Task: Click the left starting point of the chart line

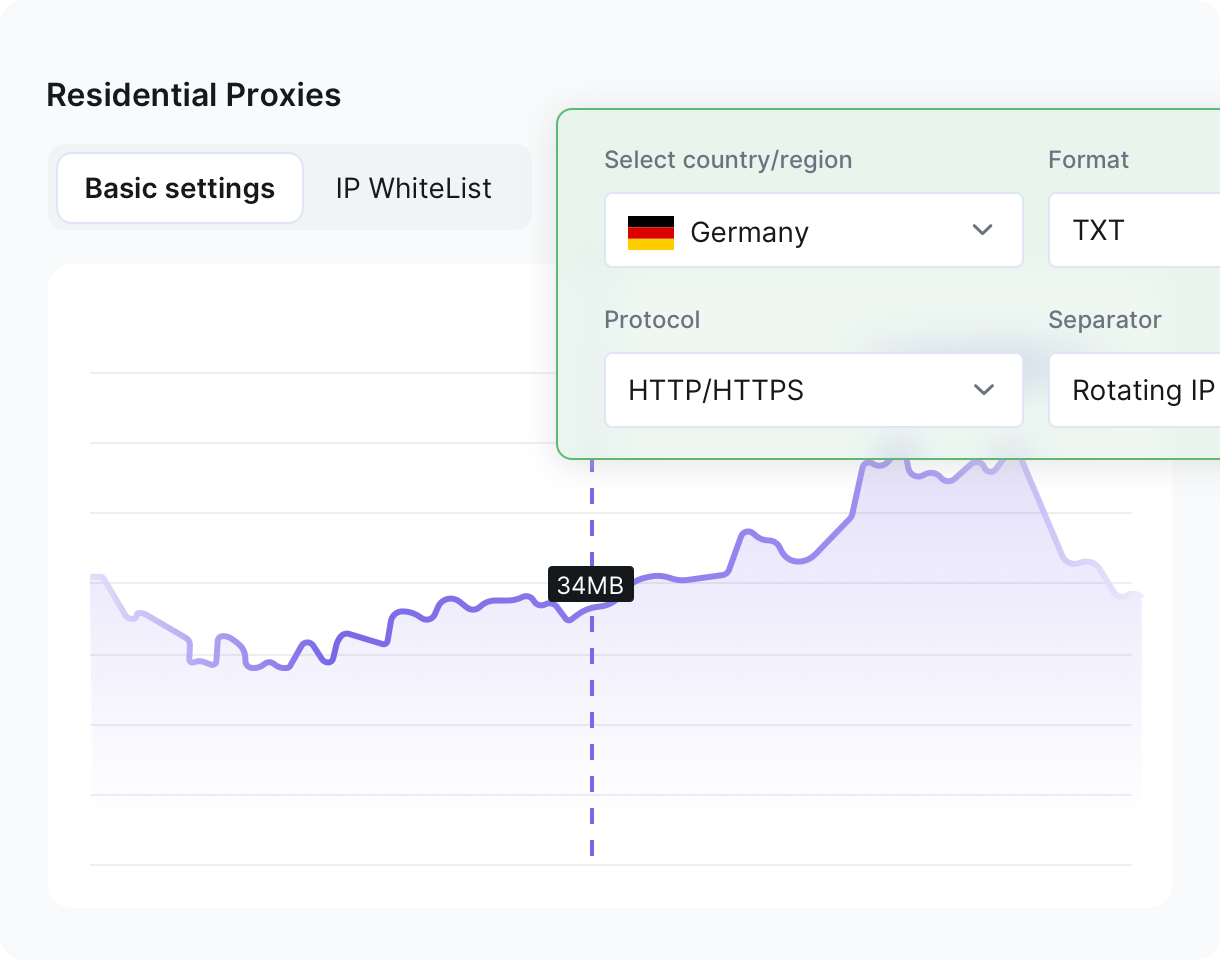Action: pos(93,576)
